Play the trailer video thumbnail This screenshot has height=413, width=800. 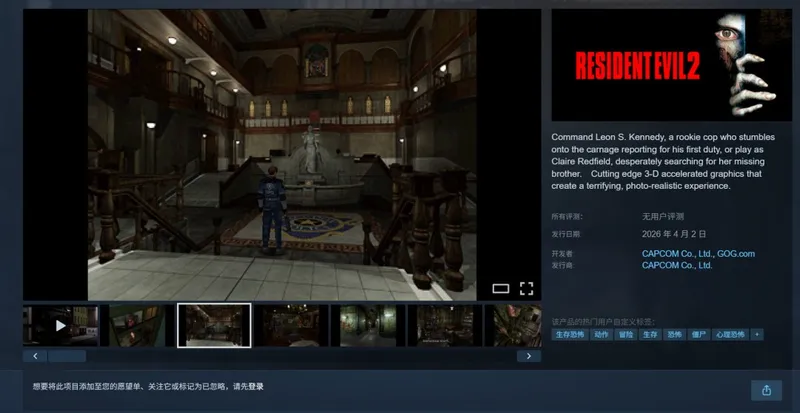[61, 325]
